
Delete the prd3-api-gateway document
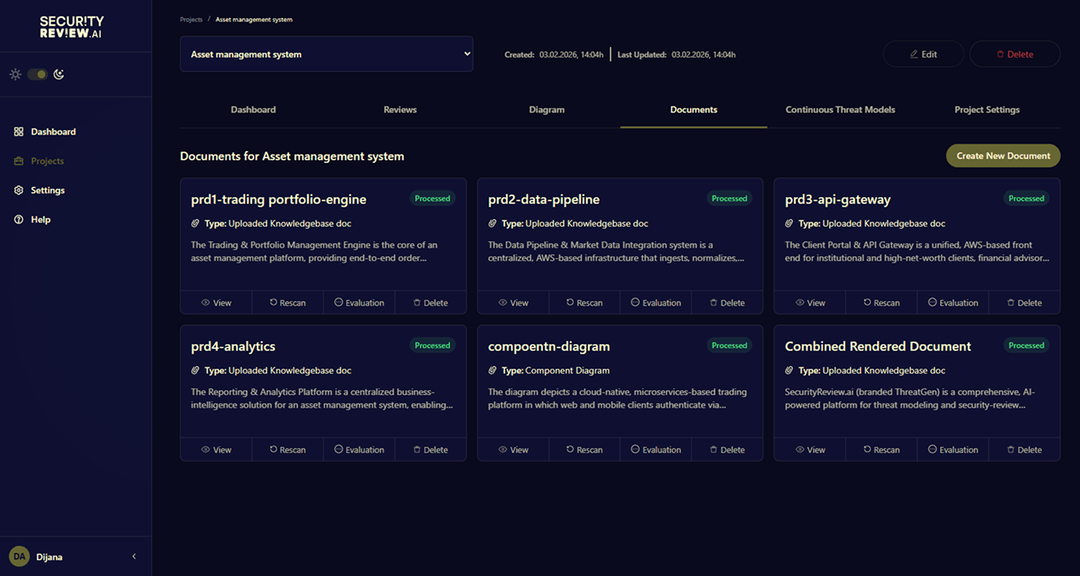[1024, 302]
